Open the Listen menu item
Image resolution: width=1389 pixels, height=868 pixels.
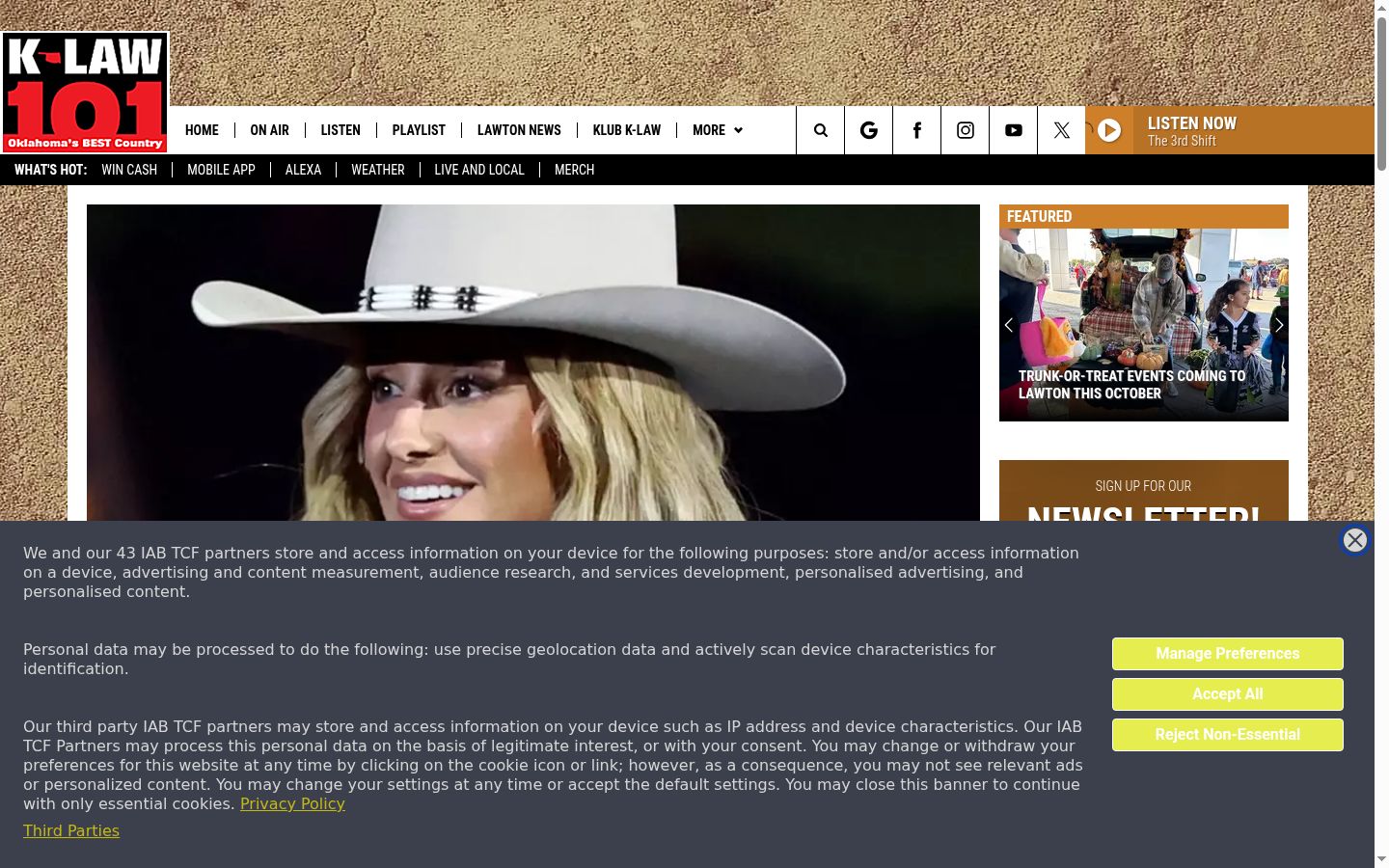(x=340, y=130)
